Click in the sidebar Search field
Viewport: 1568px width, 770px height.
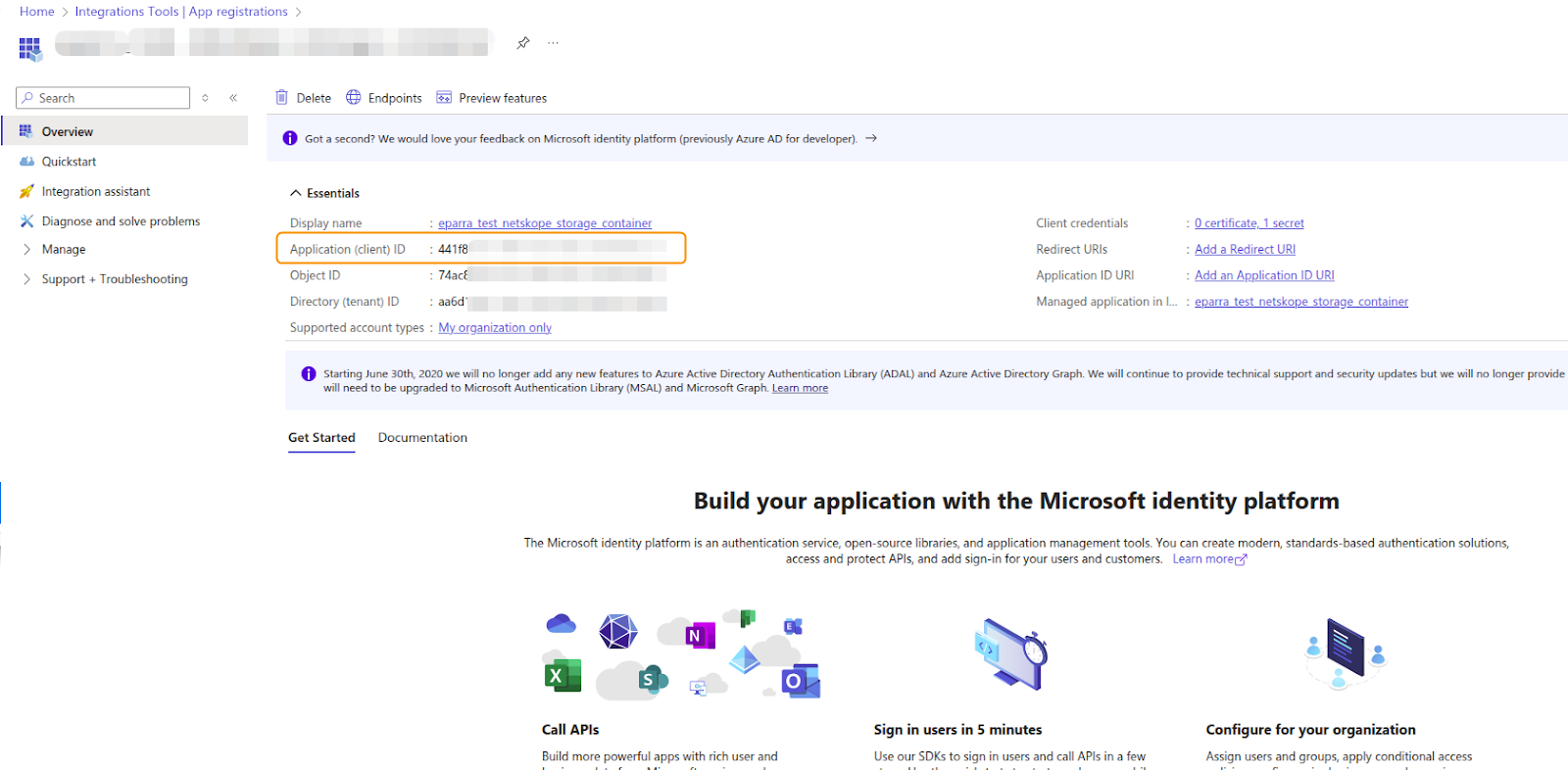point(110,98)
